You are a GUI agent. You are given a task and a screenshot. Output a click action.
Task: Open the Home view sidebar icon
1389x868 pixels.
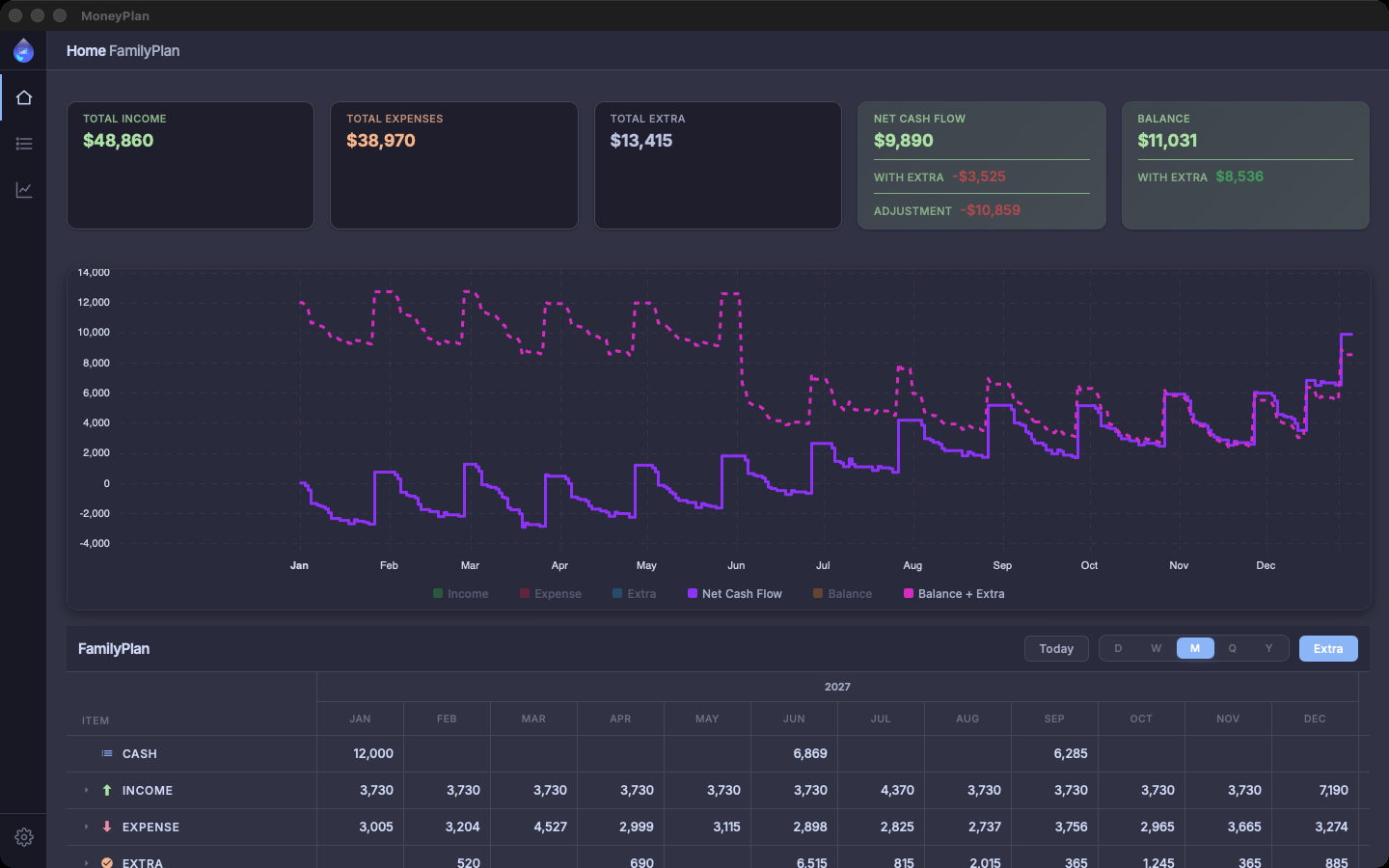[x=24, y=97]
